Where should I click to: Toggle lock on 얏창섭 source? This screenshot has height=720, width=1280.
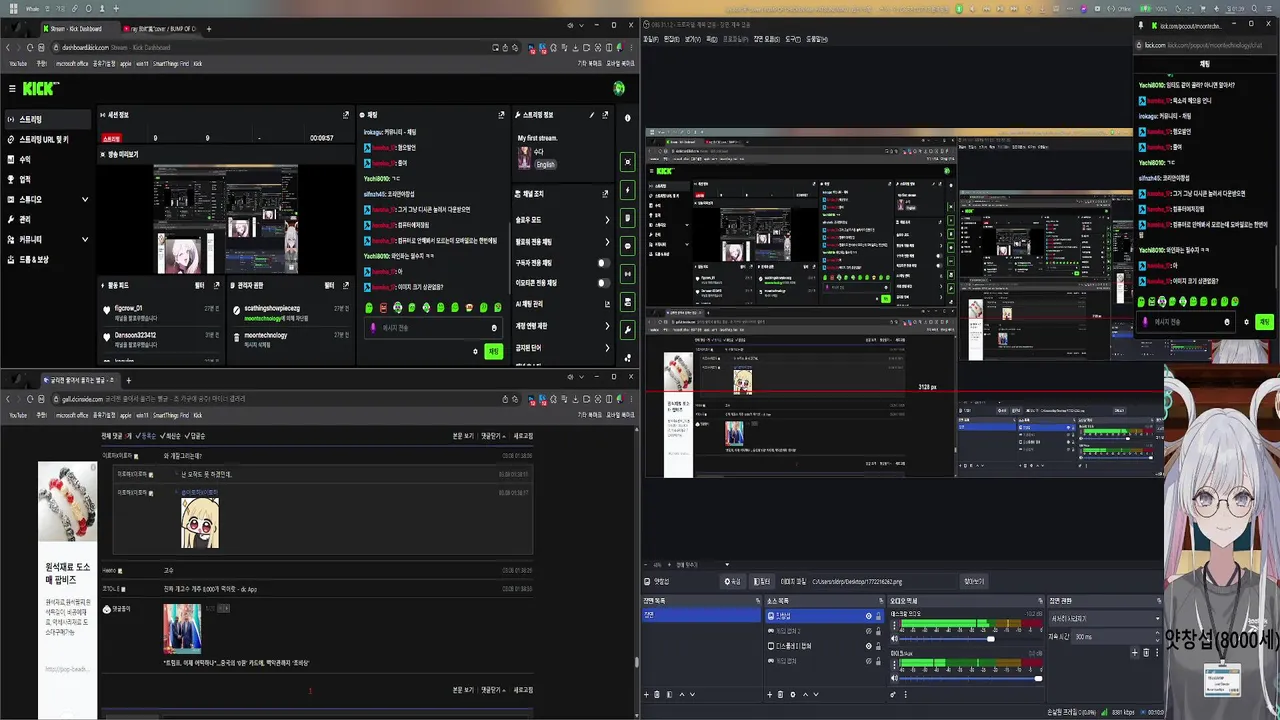pos(878,616)
